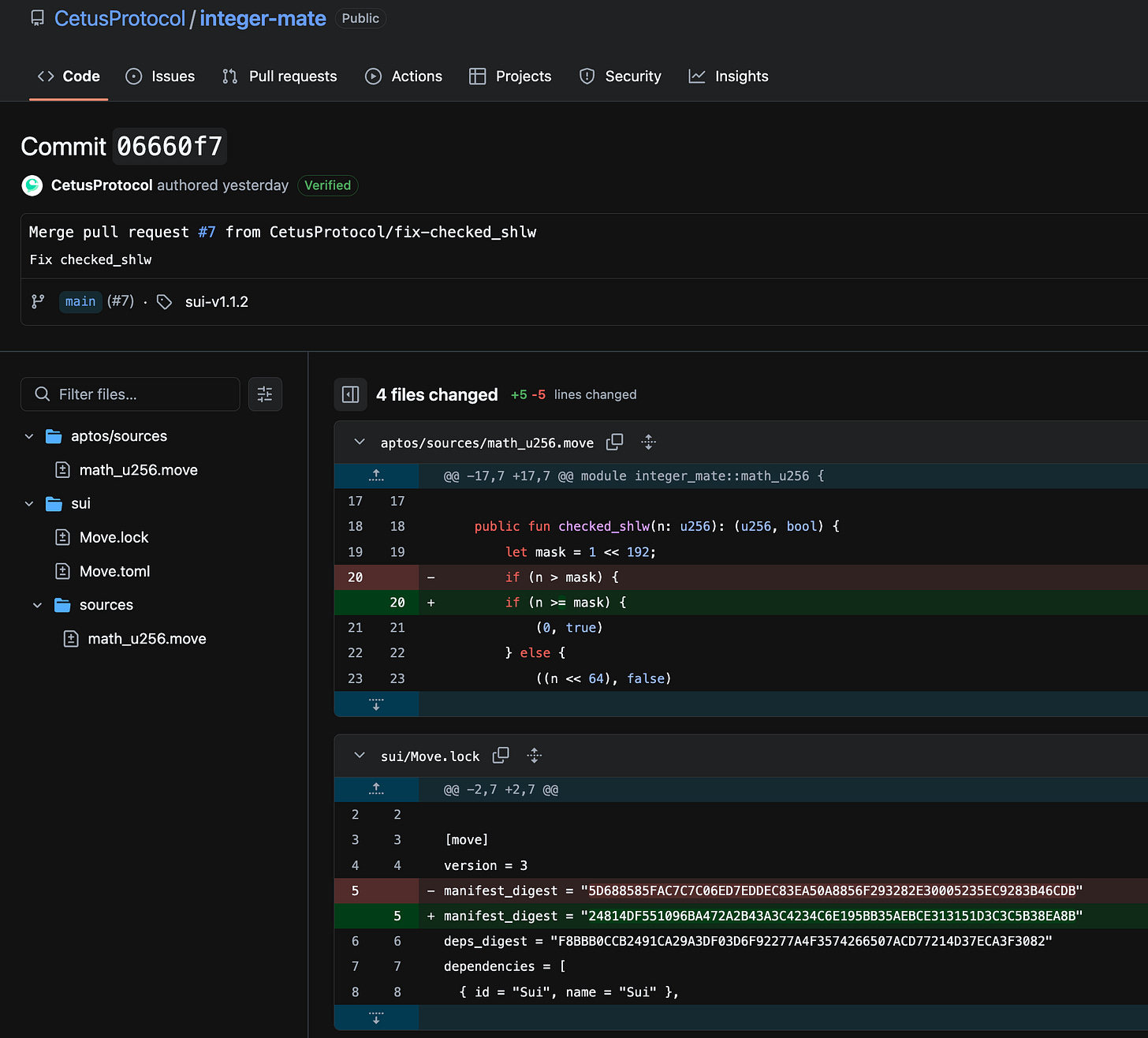
Task: Toggle the file tree sidebar panel
Action: pyautogui.click(x=351, y=394)
